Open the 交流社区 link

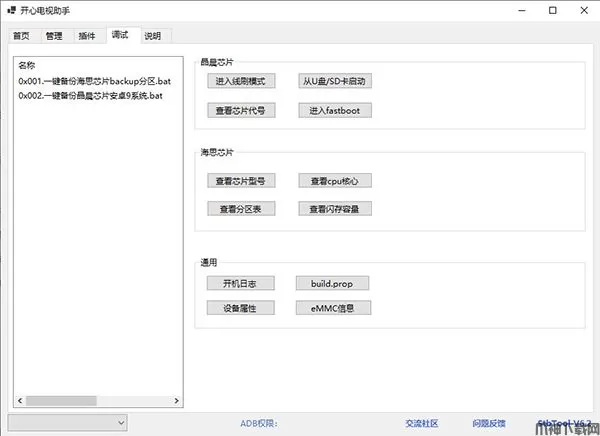(421, 423)
